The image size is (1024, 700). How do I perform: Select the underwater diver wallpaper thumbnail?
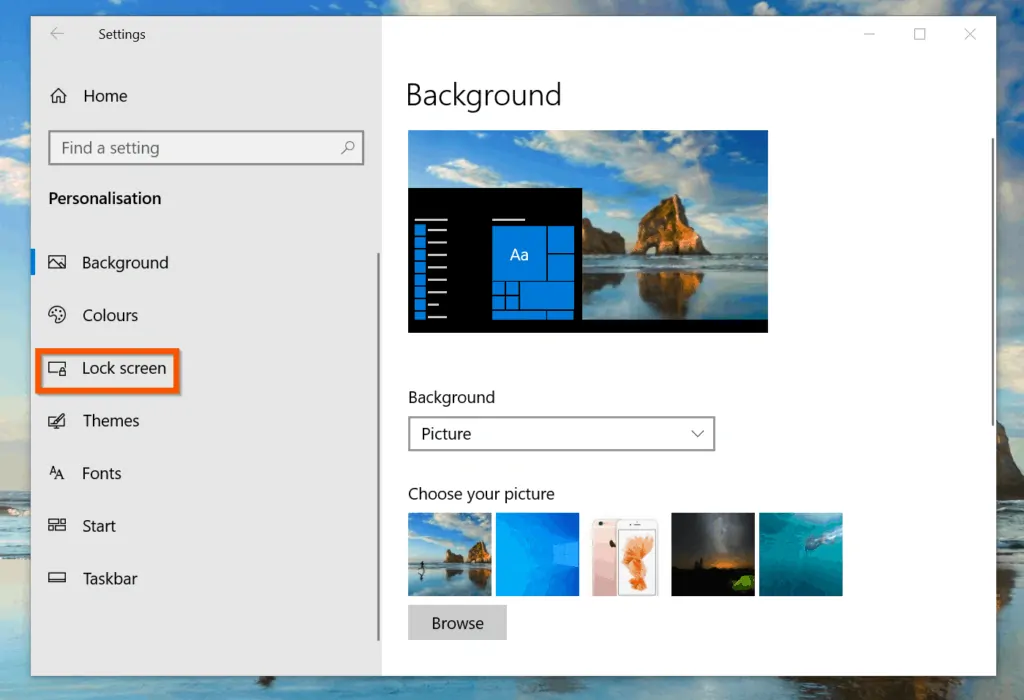(x=800, y=554)
